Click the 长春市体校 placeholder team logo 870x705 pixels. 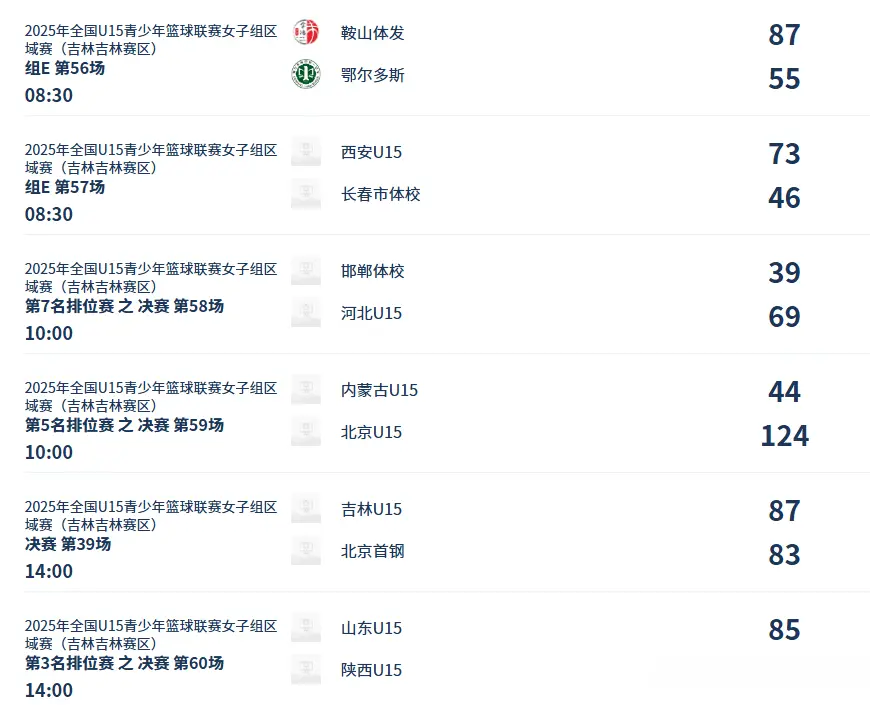coord(306,194)
